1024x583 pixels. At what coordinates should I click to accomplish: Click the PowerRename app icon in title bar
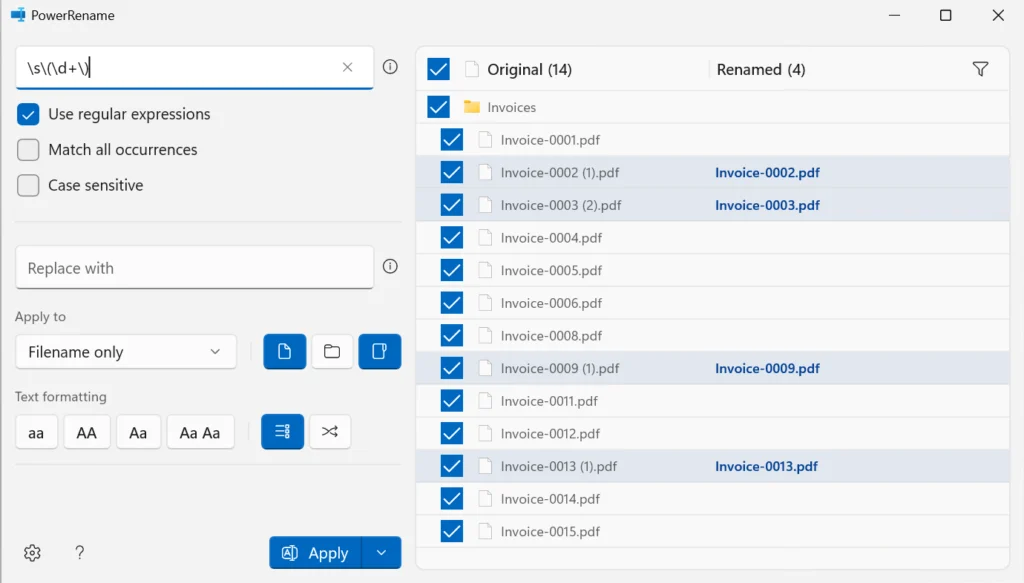tap(18, 15)
